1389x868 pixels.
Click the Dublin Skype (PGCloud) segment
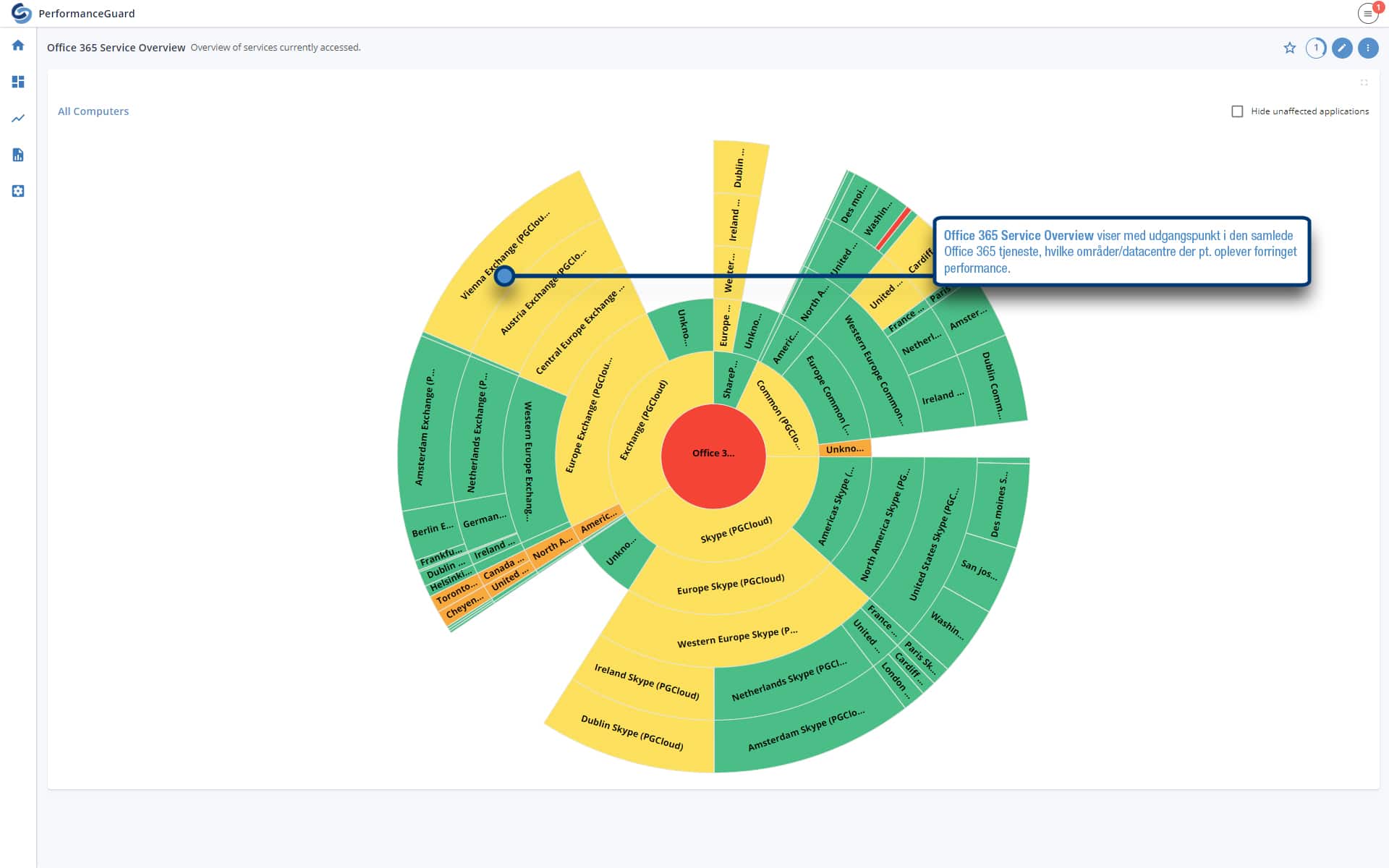632,733
